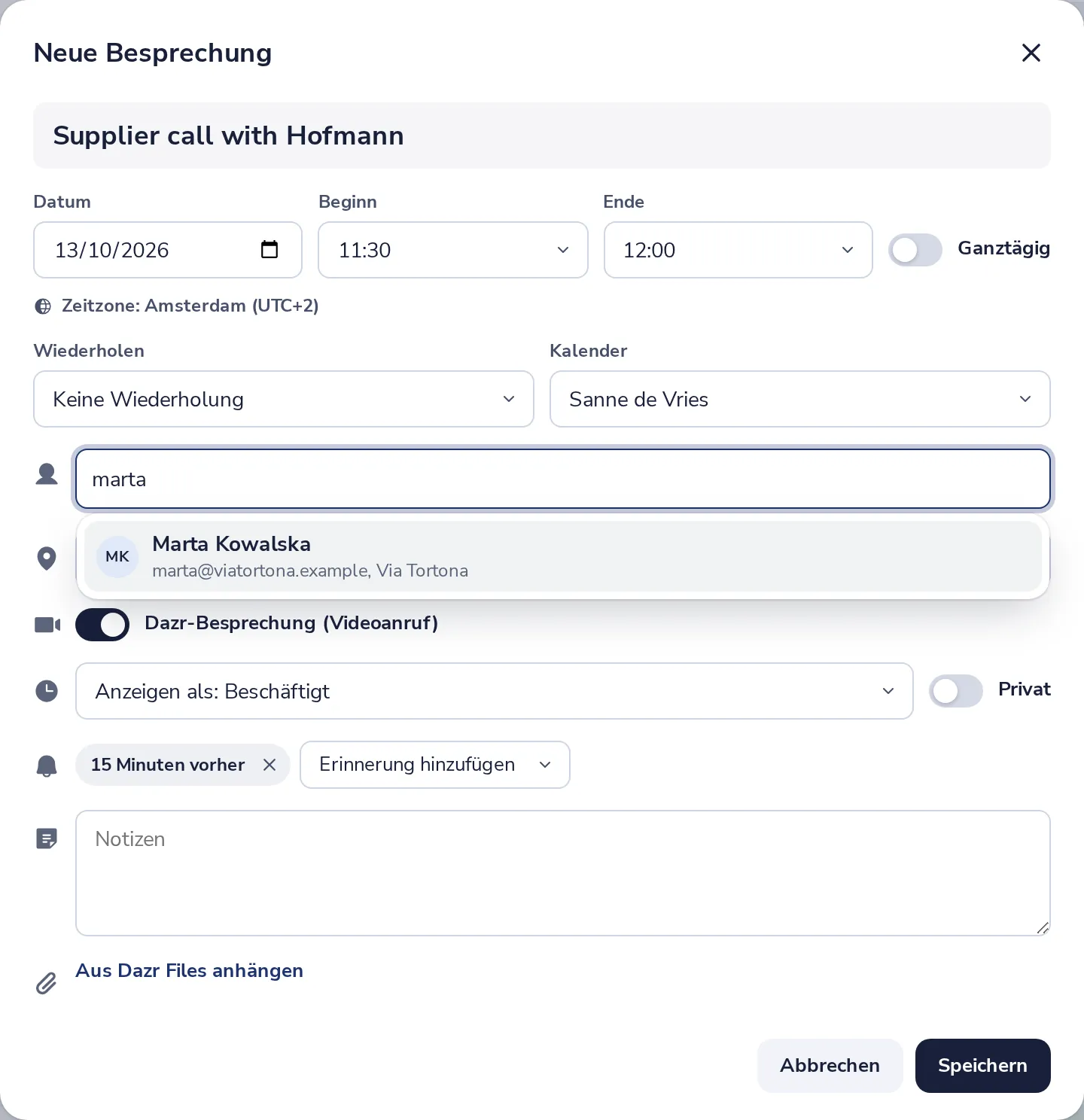Click the MK avatar of Marta Kowalska
Screen dimensions: 1084x1120
pos(117,557)
